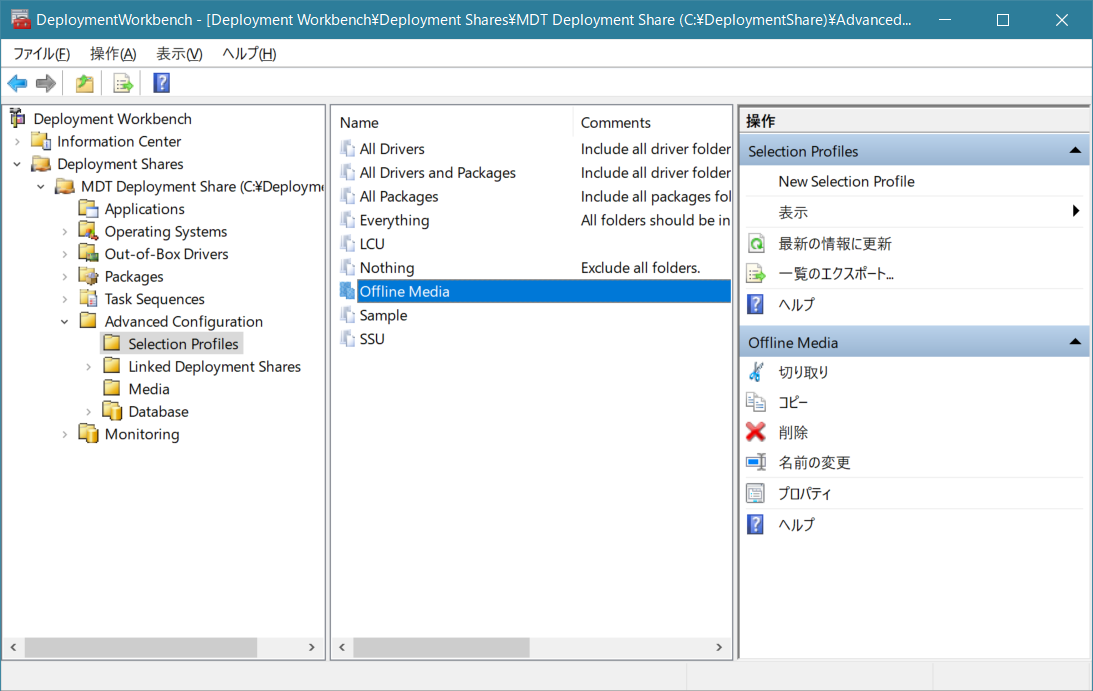1093x691 pixels.
Task: Click the Database folder icon in tree
Action: (x=112, y=411)
